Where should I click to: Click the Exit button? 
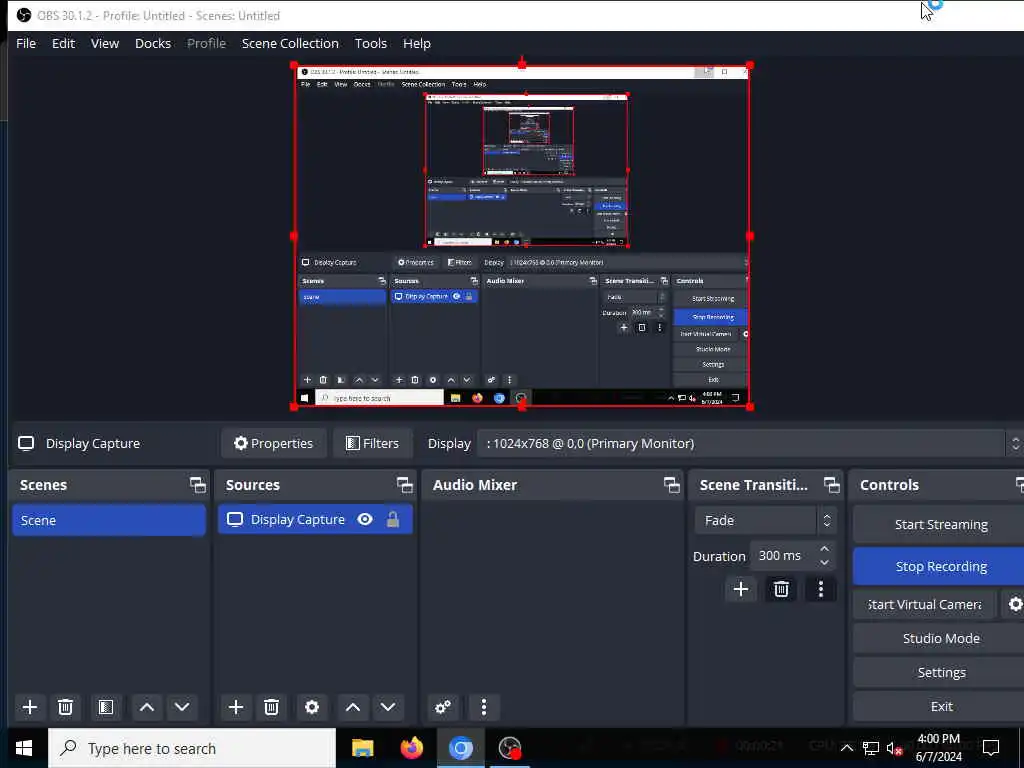[x=940, y=707]
